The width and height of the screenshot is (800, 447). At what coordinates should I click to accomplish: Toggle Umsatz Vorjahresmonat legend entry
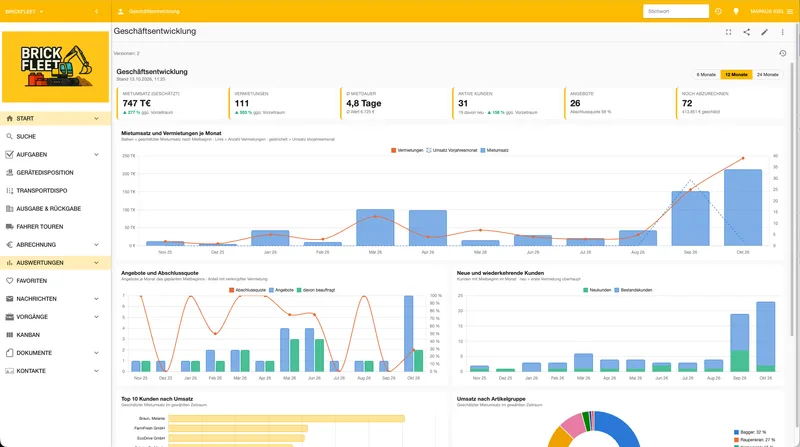[x=452, y=151]
